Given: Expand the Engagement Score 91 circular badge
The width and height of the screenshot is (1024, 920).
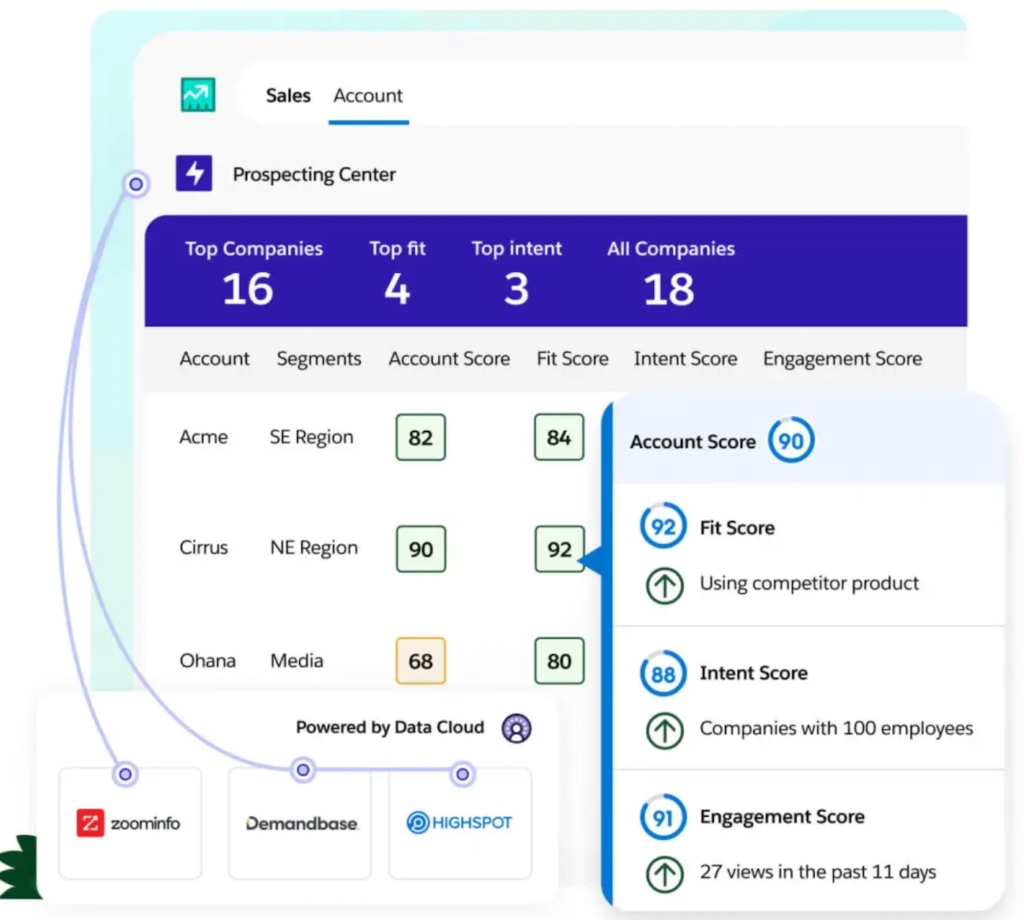Looking at the screenshot, I should tap(662, 817).
